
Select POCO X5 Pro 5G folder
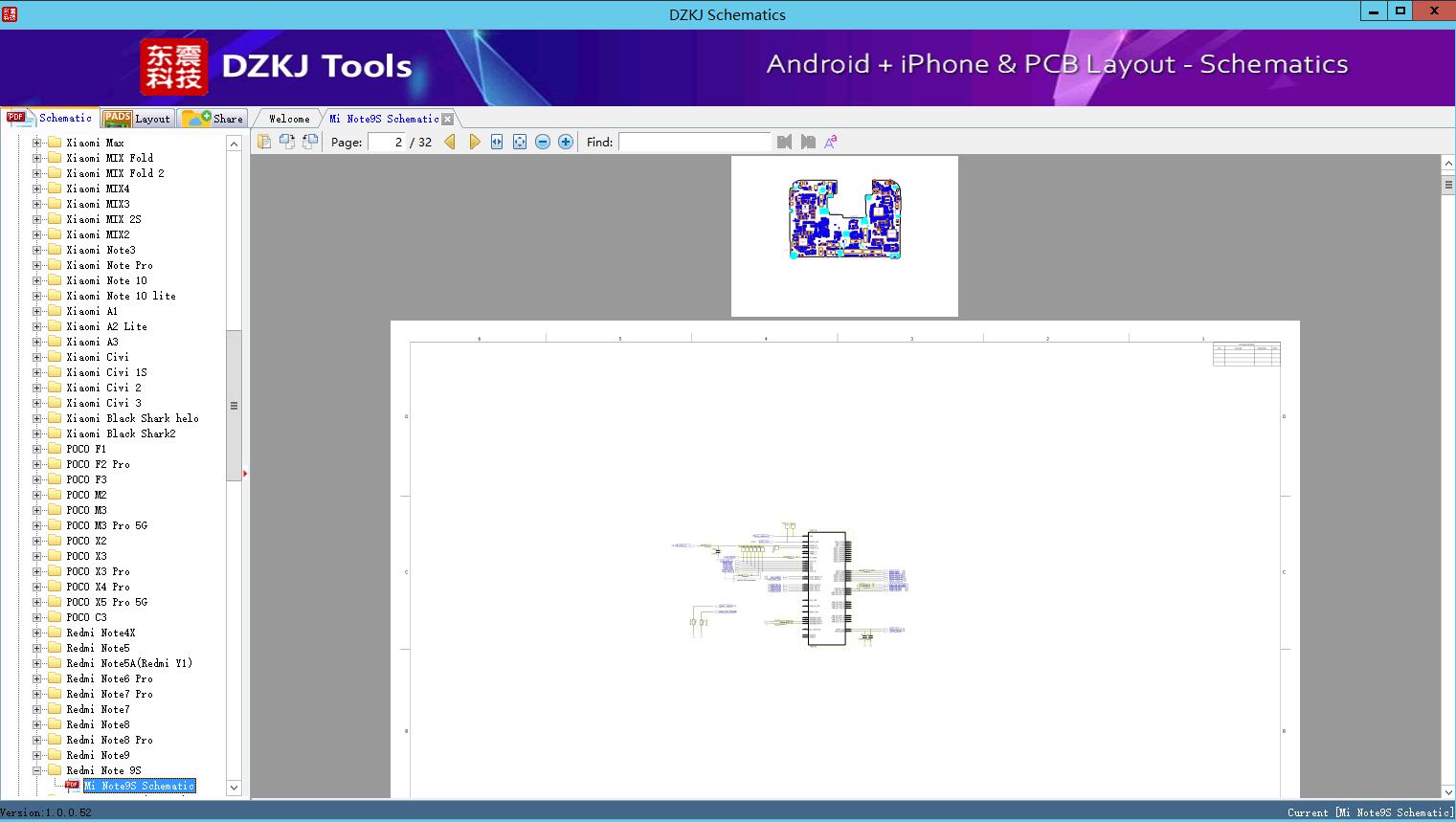point(106,602)
